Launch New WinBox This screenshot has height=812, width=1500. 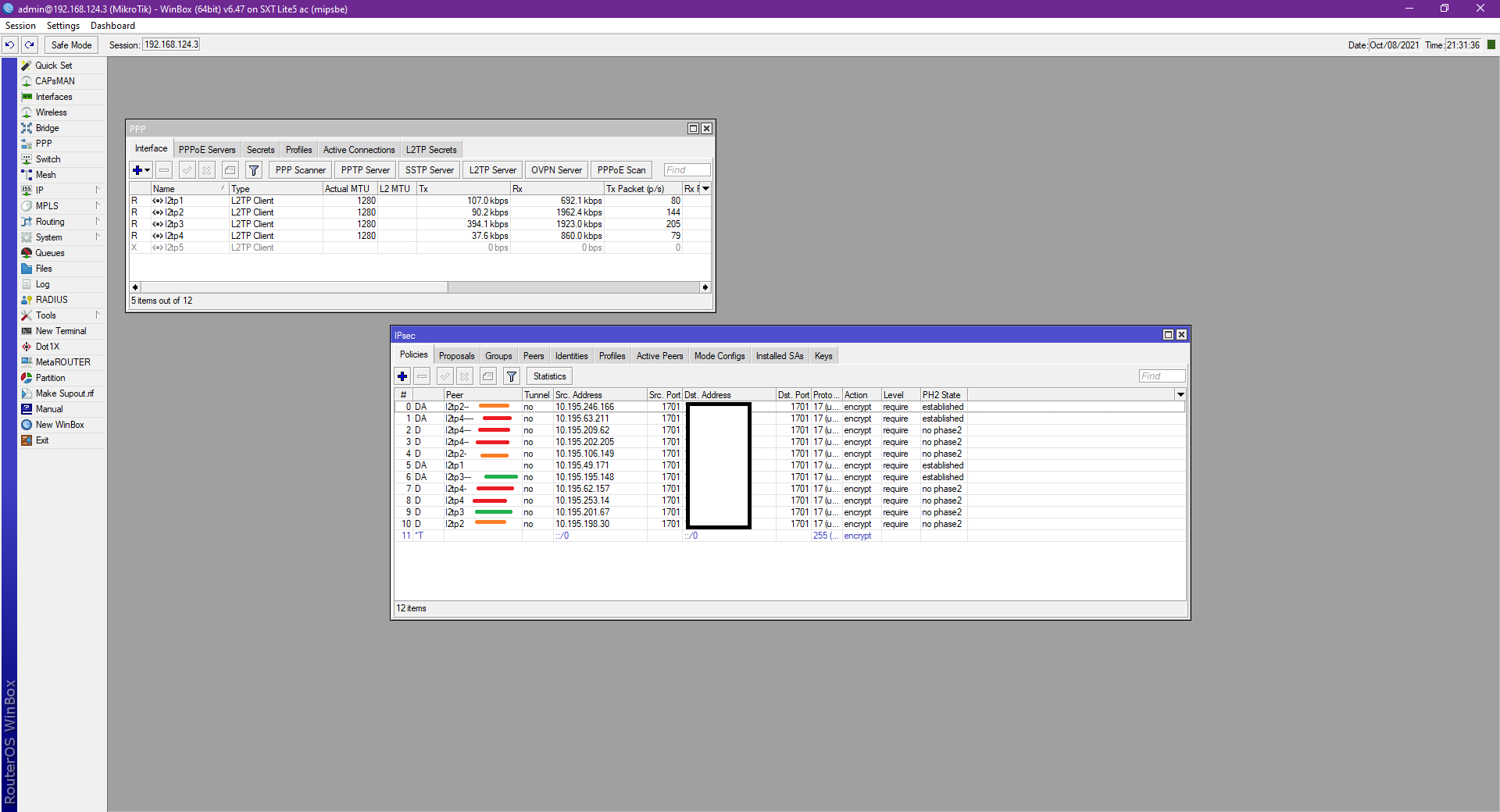[x=59, y=425]
